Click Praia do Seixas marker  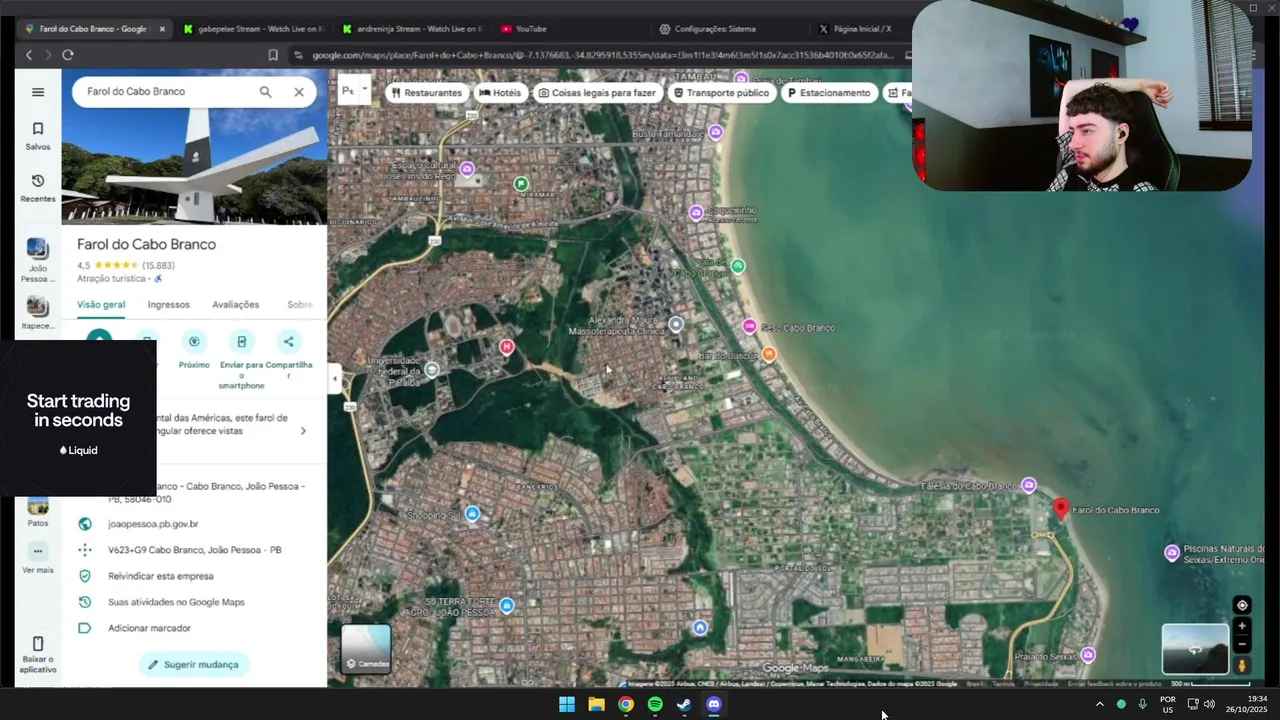pos(1087,655)
